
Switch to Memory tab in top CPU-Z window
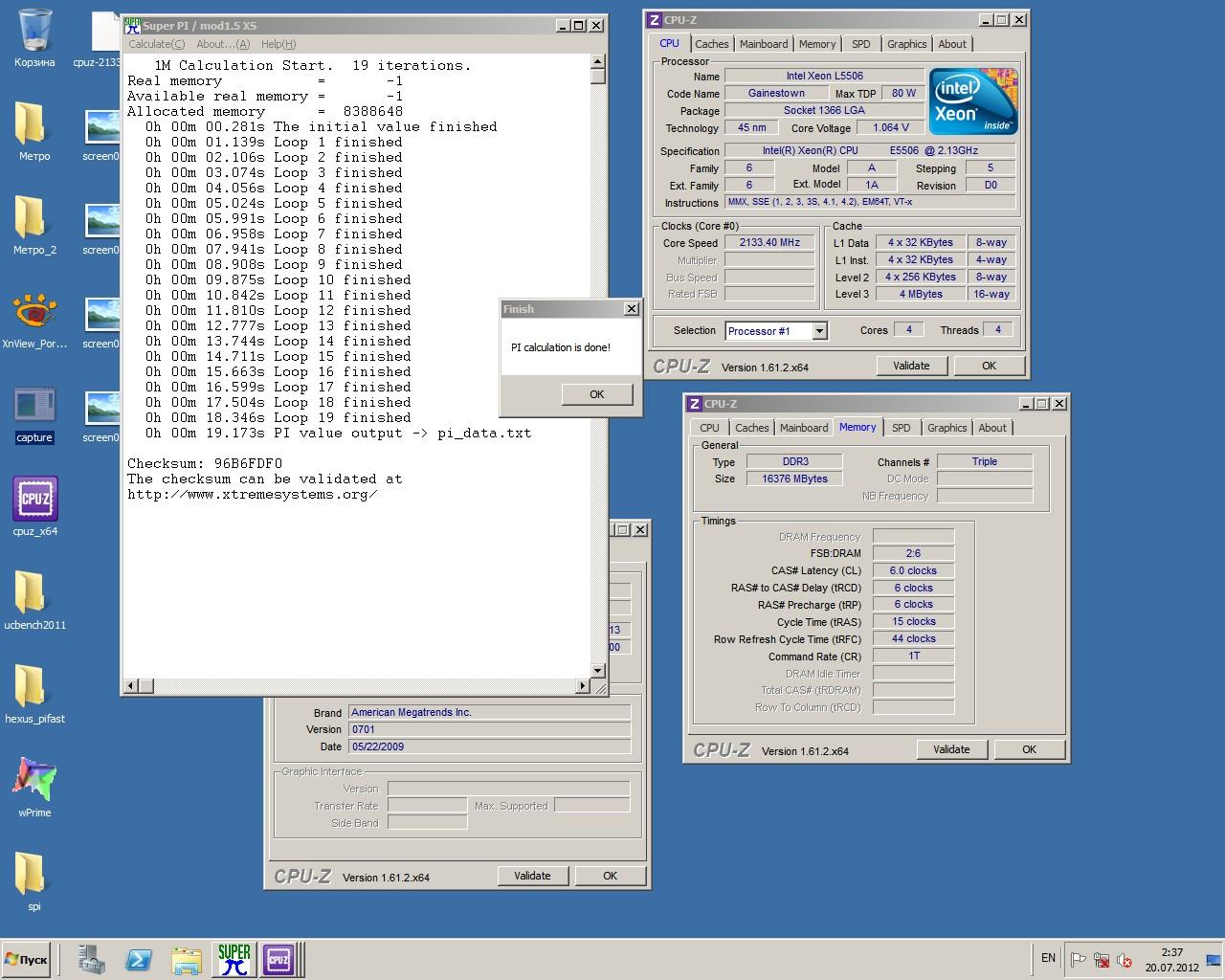[817, 44]
